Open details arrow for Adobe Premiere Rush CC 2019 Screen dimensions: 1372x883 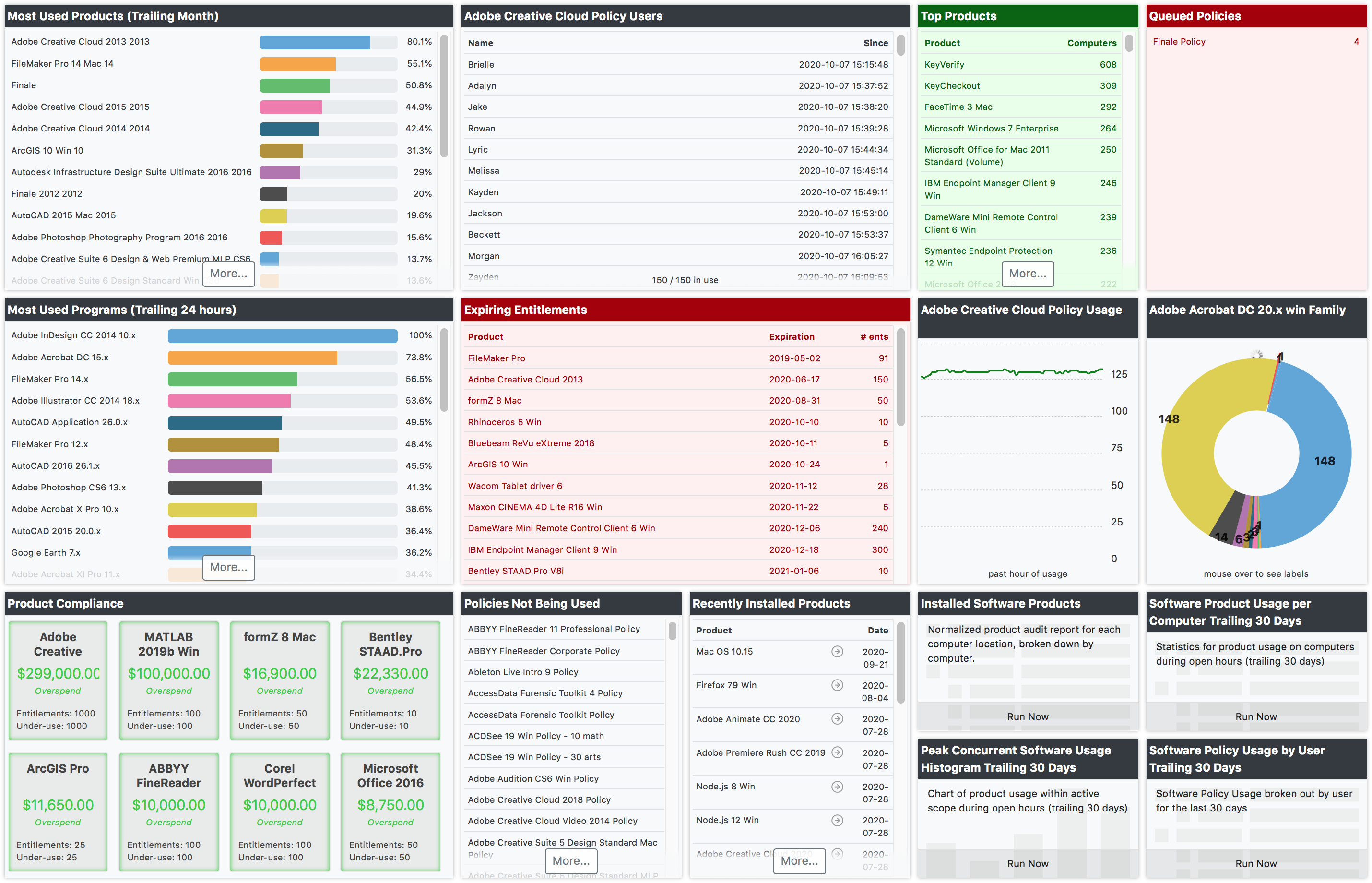pyautogui.click(x=837, y=752)
